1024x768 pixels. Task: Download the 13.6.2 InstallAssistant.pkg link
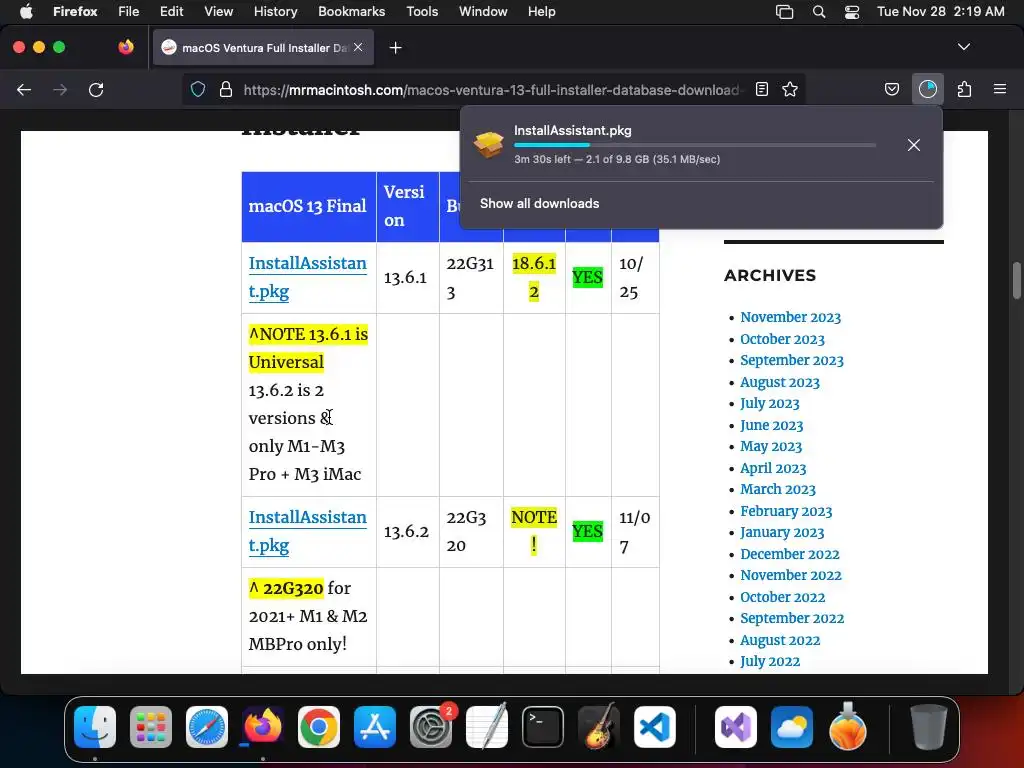(x=307, y=531)
